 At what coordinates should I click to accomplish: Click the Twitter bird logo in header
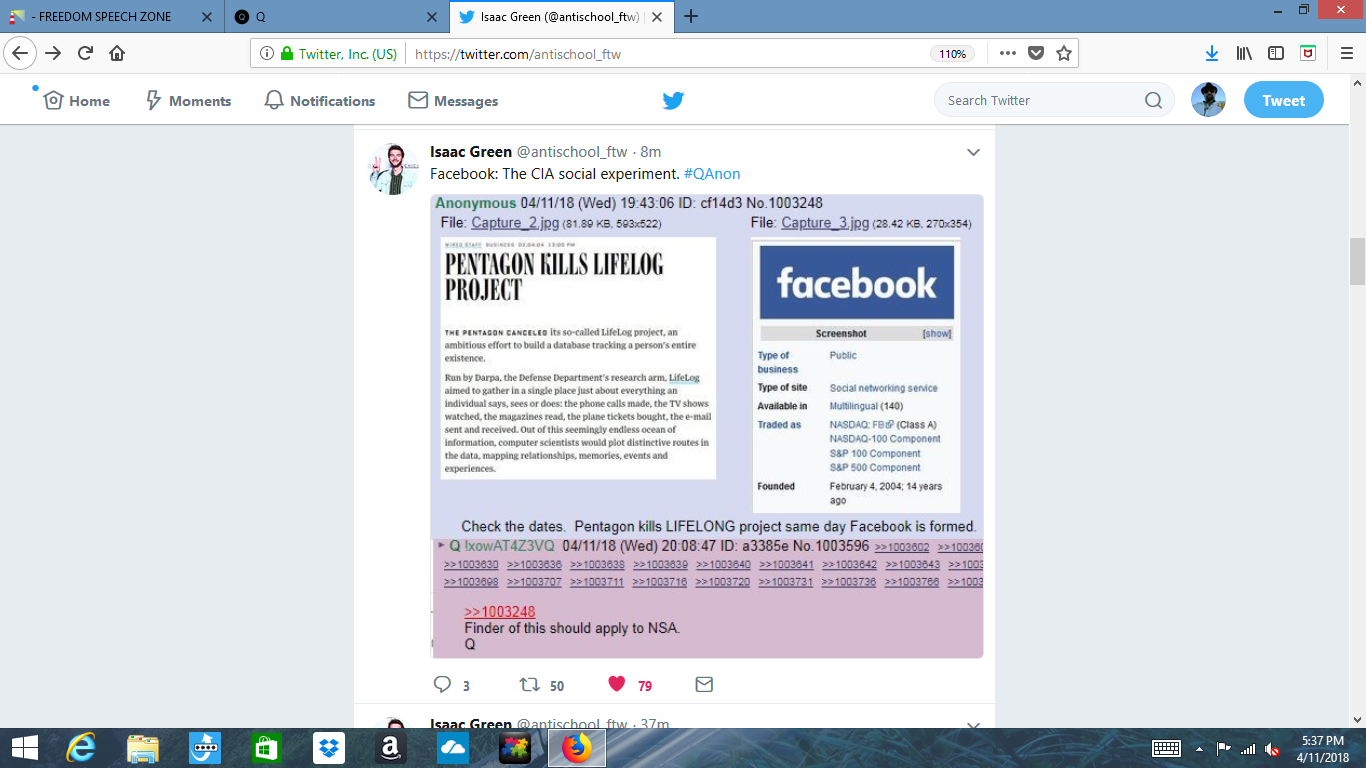pos(673,100)
